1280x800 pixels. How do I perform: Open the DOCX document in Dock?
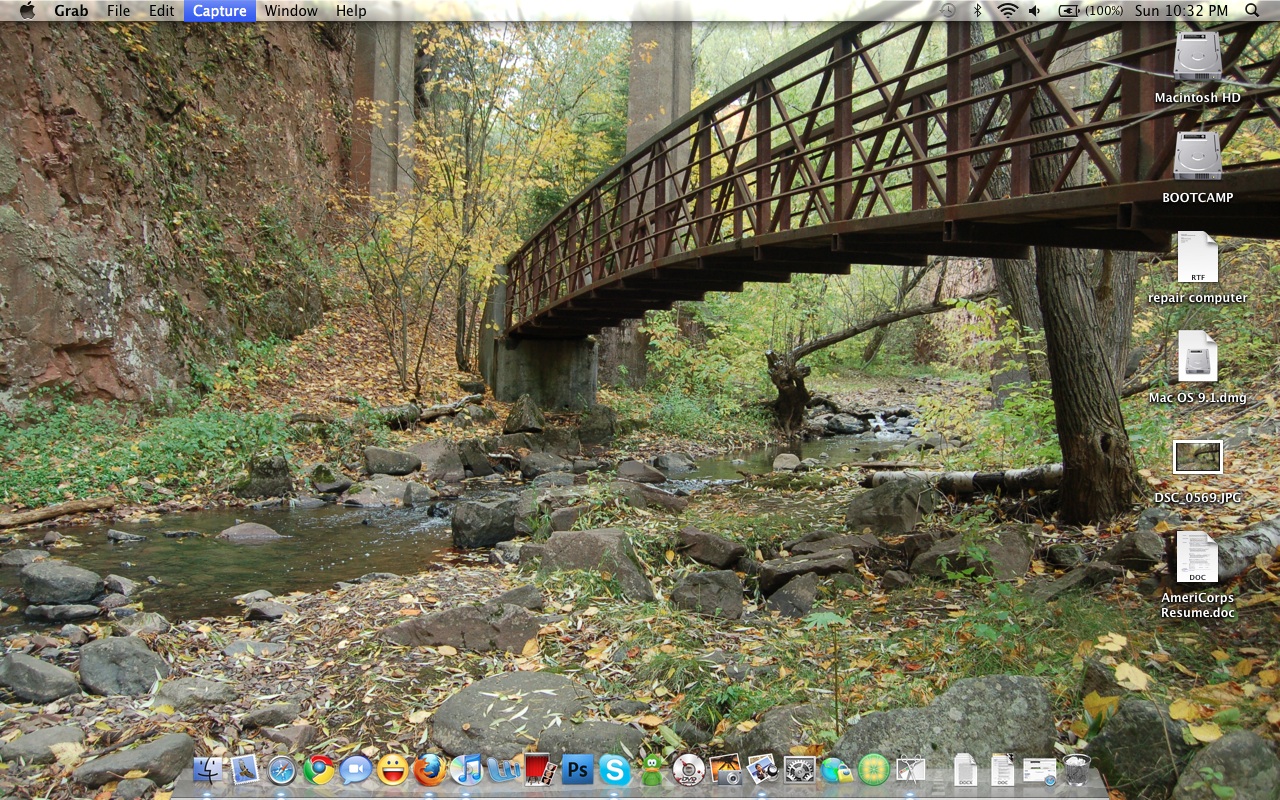click(965, 769)
